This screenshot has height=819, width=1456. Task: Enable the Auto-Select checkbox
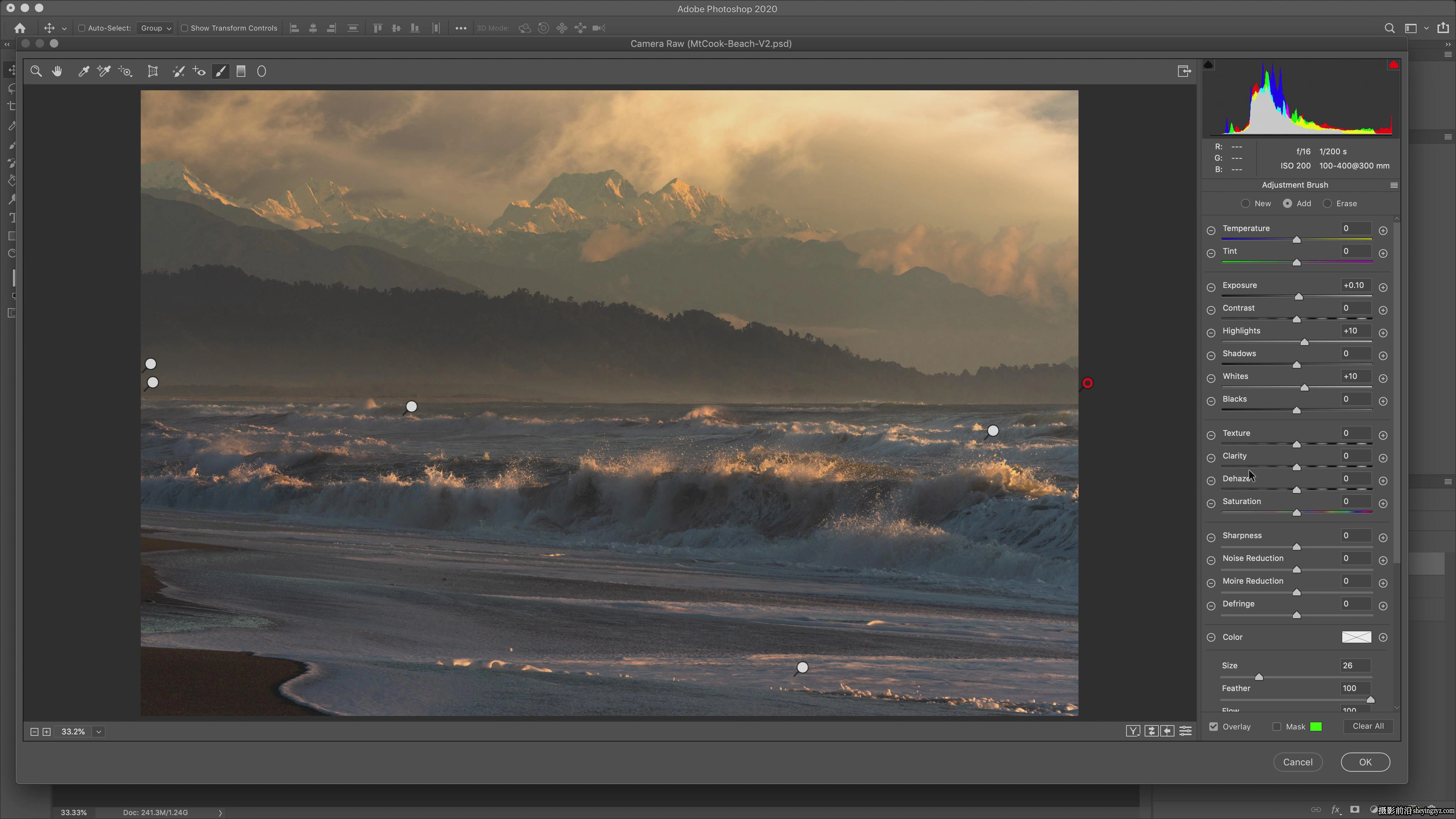click(x=81, y=28)
